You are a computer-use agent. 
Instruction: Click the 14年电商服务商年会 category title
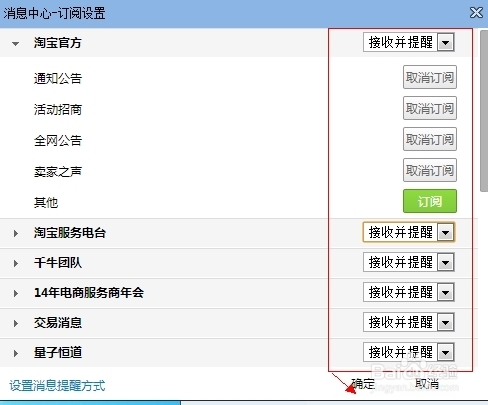(x=89, y=293)
